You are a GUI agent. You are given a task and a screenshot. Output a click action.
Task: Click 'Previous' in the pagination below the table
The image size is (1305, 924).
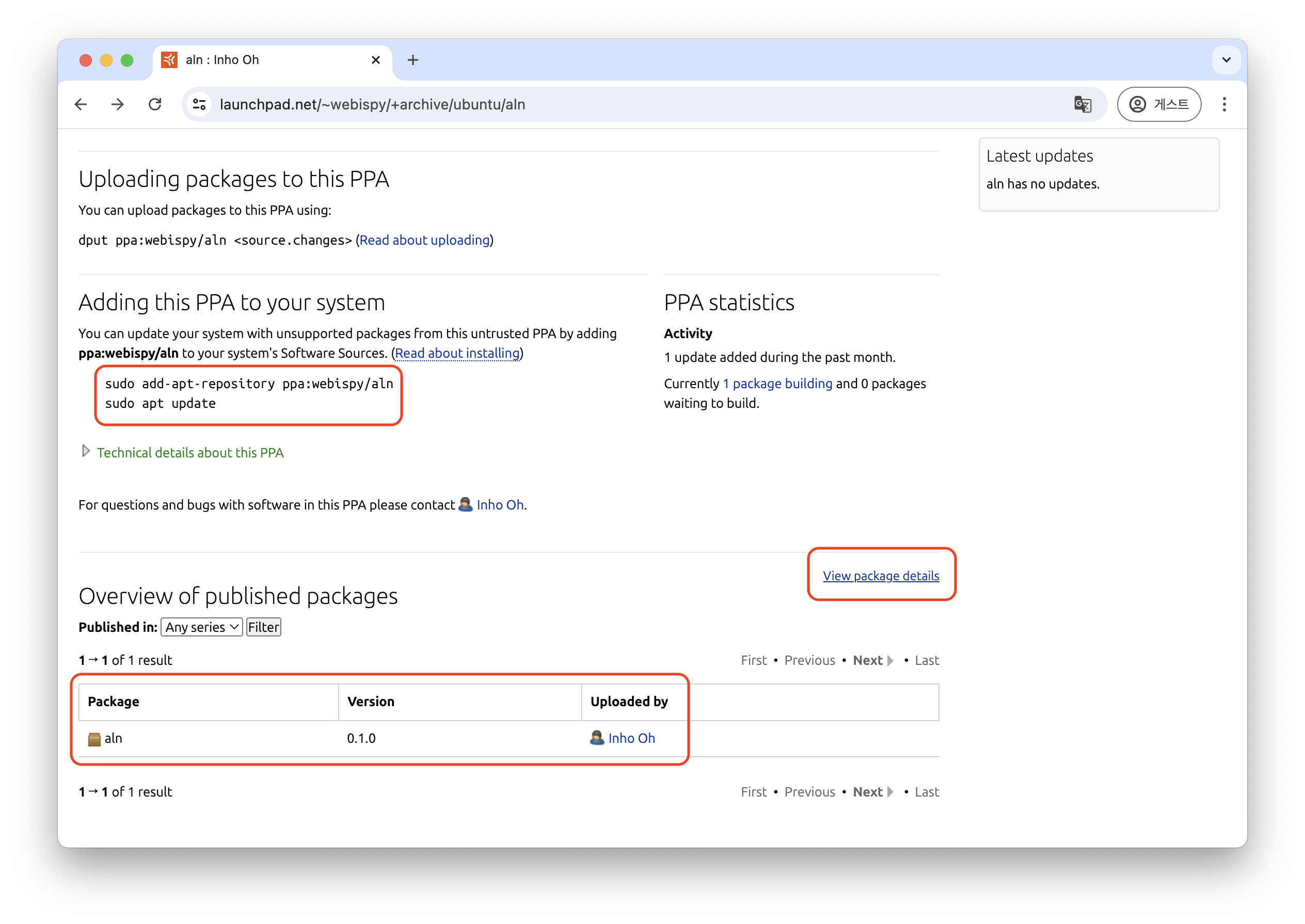click(x=809, y=791)
